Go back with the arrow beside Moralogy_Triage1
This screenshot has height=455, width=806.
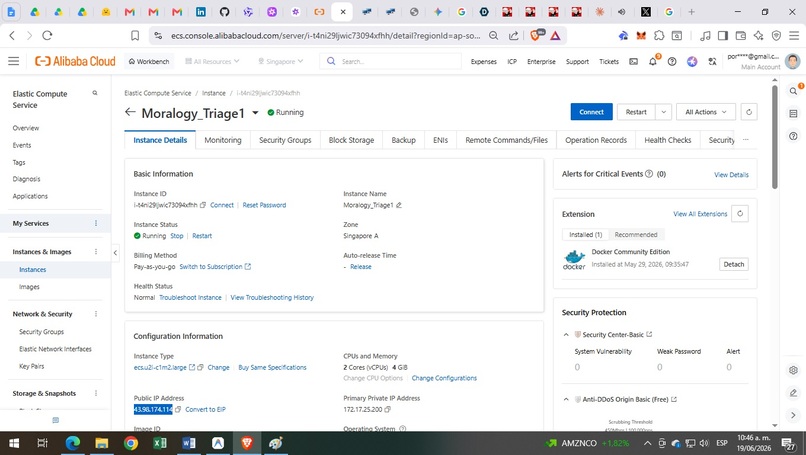coord(130,112)
